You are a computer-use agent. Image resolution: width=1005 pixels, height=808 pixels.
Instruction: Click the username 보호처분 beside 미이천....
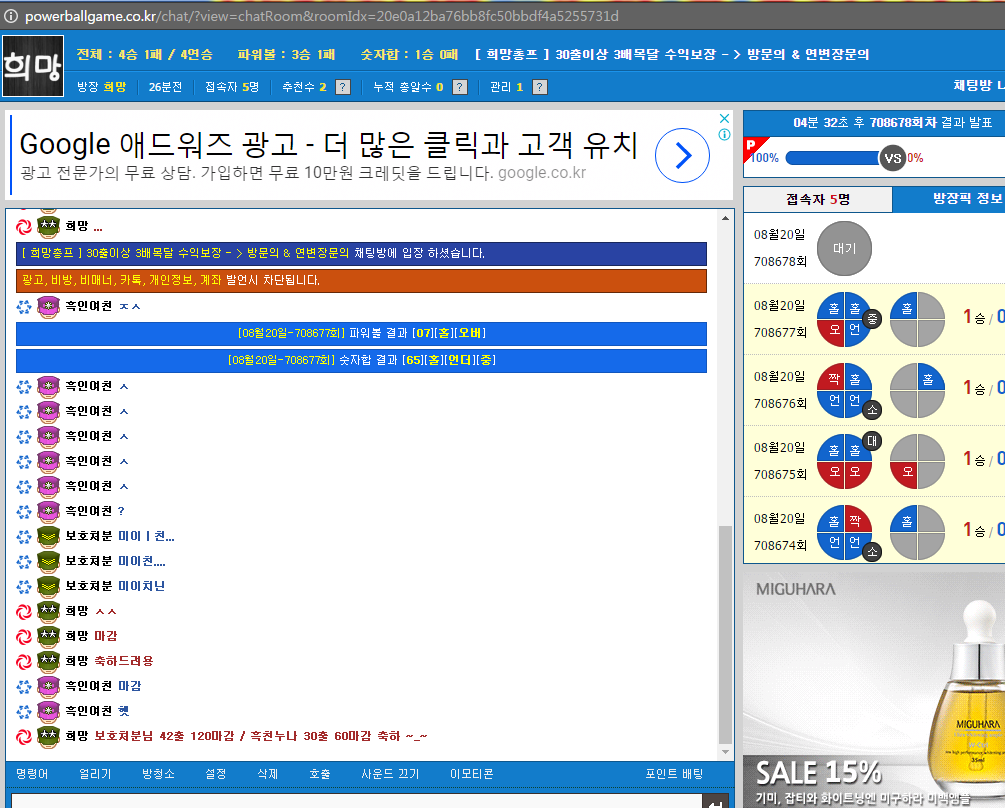click(88, 561)
